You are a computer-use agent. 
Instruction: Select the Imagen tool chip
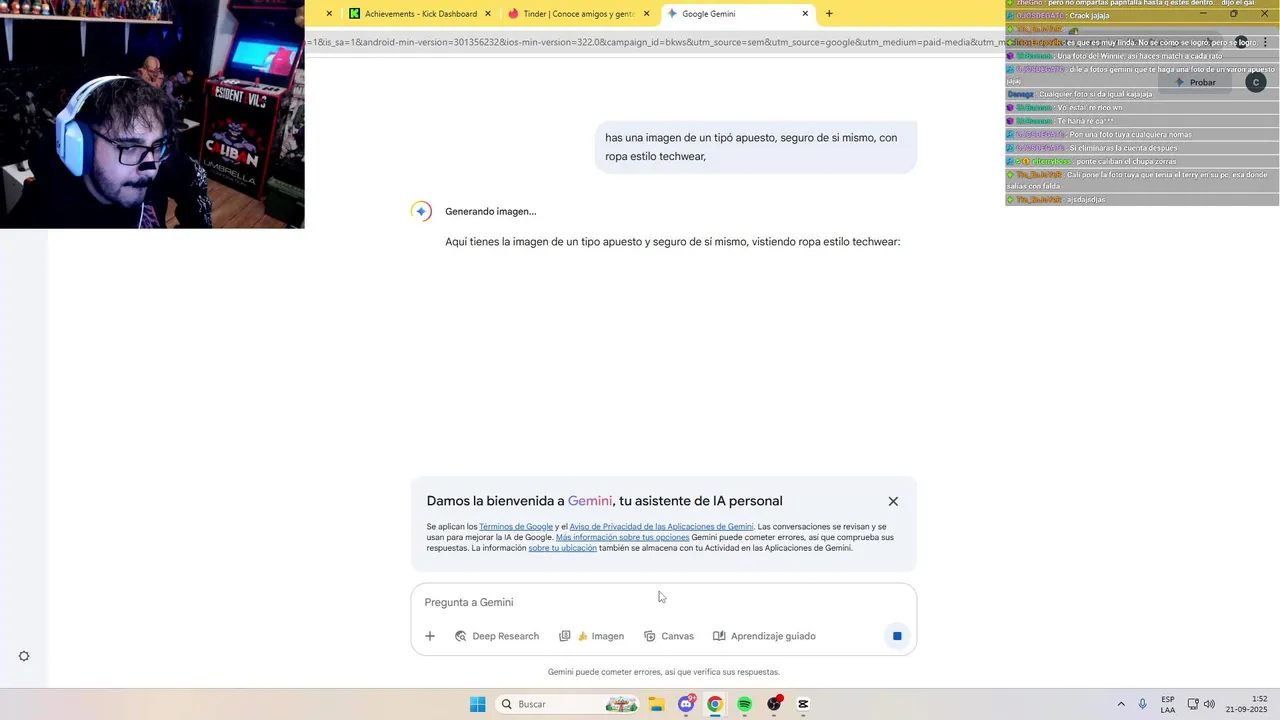592,636
